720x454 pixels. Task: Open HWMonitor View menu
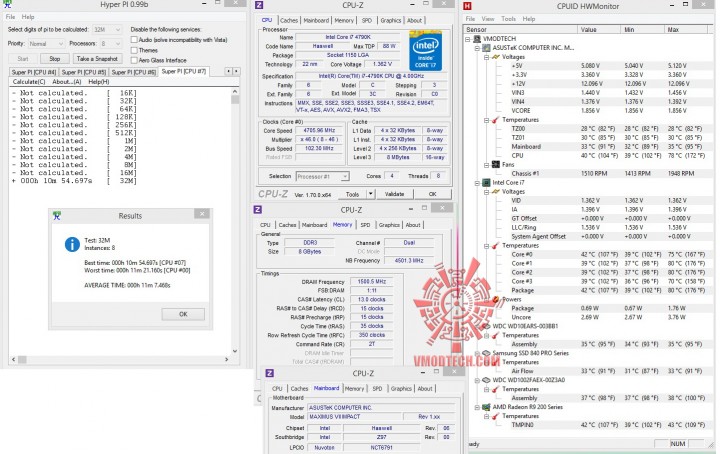488,19
